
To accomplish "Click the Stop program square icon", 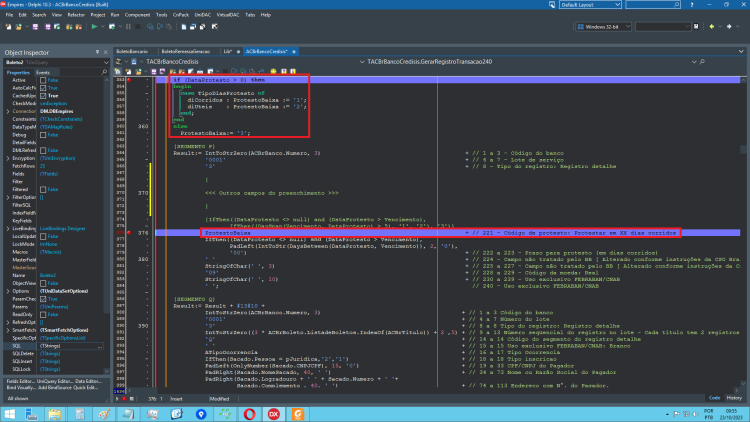I will coord(138,27).
